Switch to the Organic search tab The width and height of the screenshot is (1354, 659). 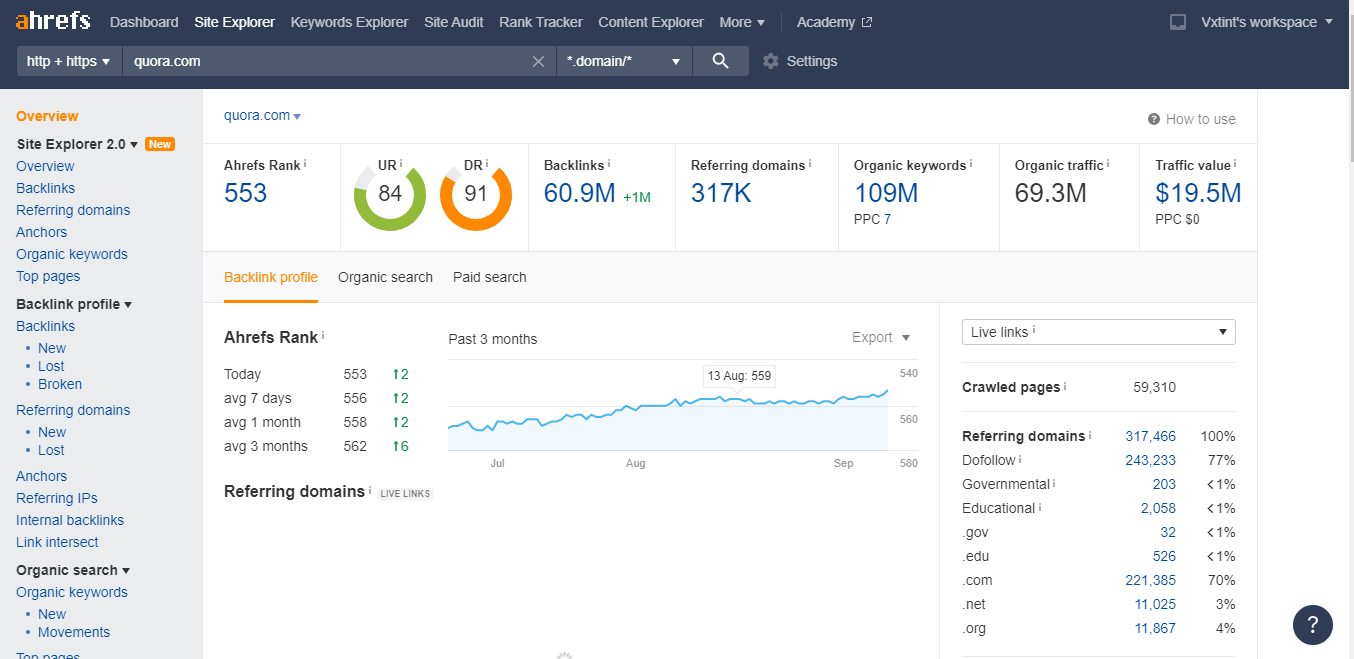385,277
